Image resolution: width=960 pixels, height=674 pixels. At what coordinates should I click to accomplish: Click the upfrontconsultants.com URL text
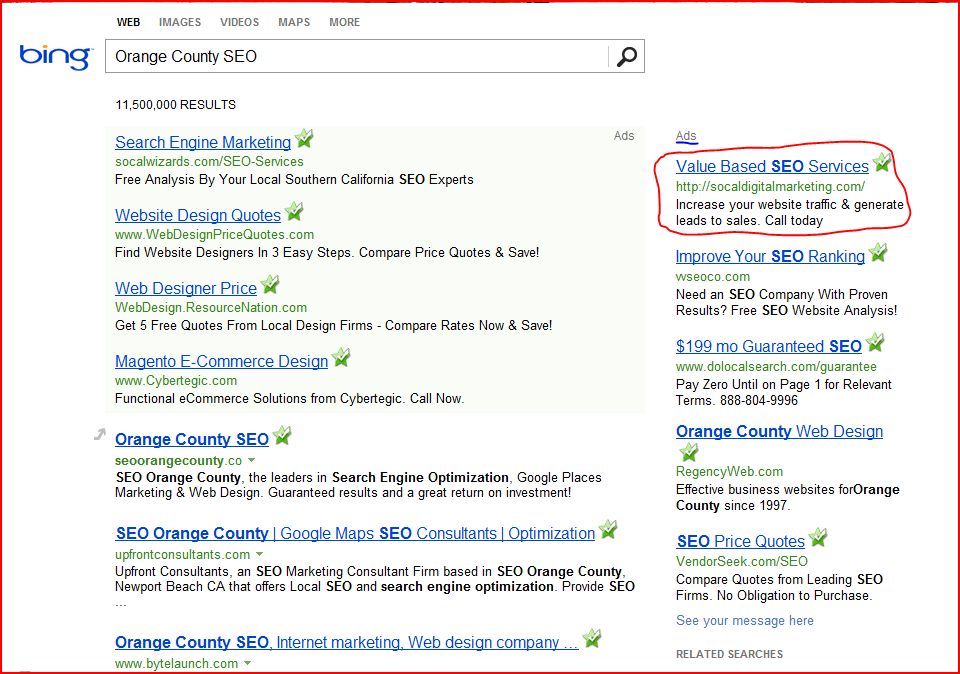[182, 555]
